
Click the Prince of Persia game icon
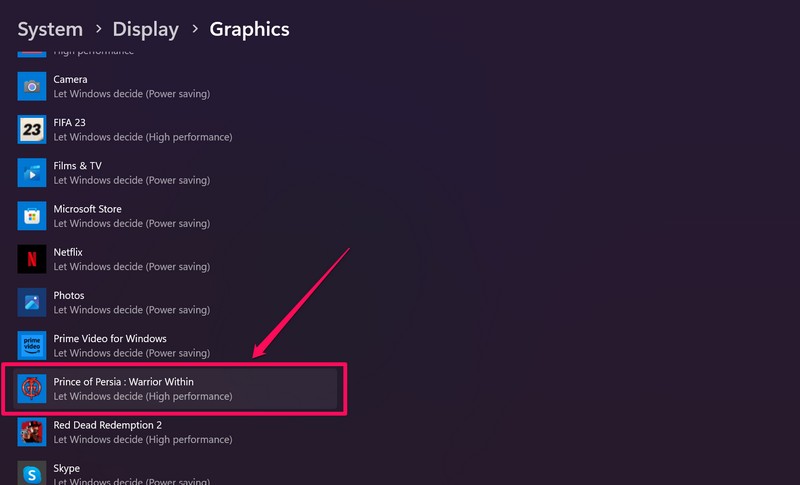pyautogui.click(x=32, y=389)
